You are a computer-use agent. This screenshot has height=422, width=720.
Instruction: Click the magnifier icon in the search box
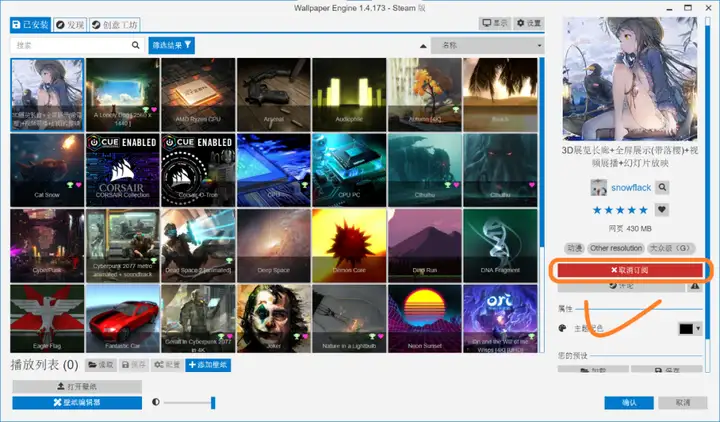[x=135, y=45]
